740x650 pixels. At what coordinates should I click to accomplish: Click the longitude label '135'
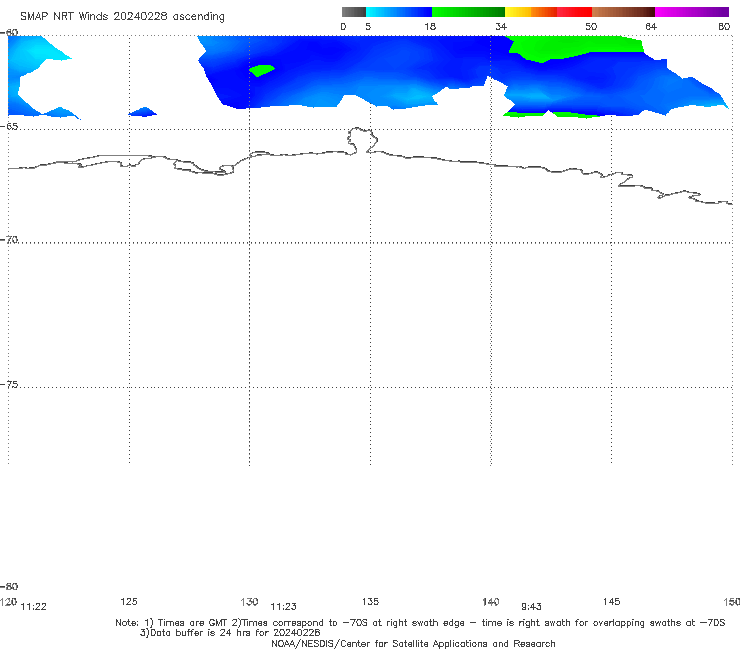click(370, 602)
